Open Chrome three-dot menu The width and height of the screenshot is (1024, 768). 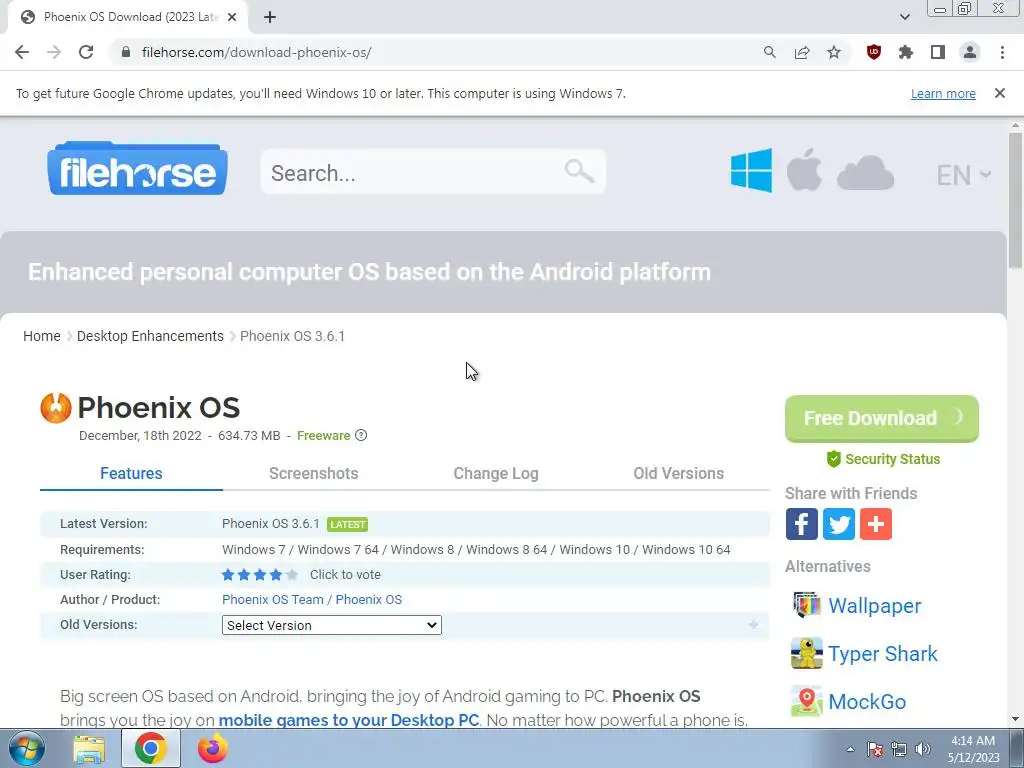(x=1002, y=52)
